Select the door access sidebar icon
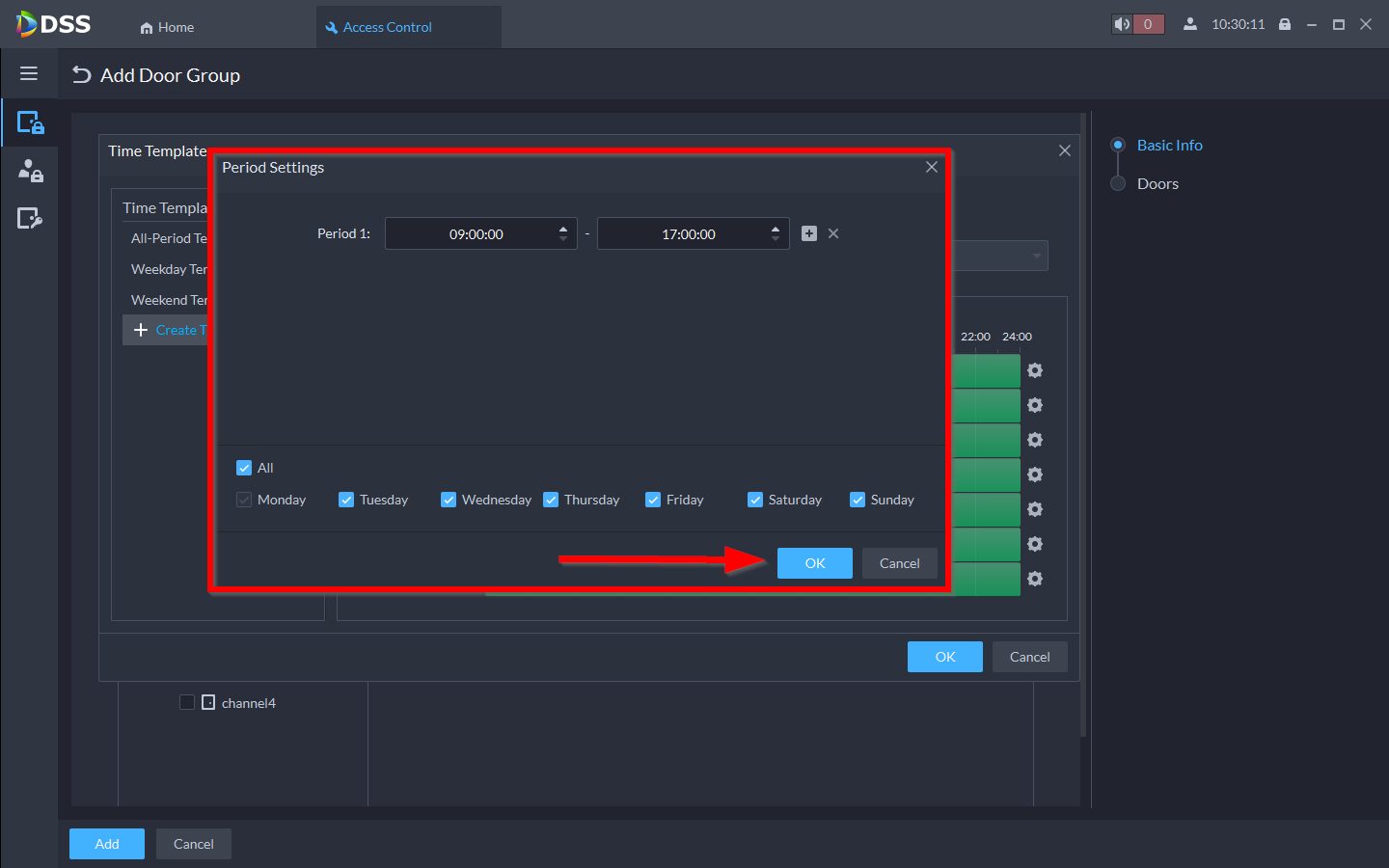This screenshot has height=868, width=1389. click(30, 123)
